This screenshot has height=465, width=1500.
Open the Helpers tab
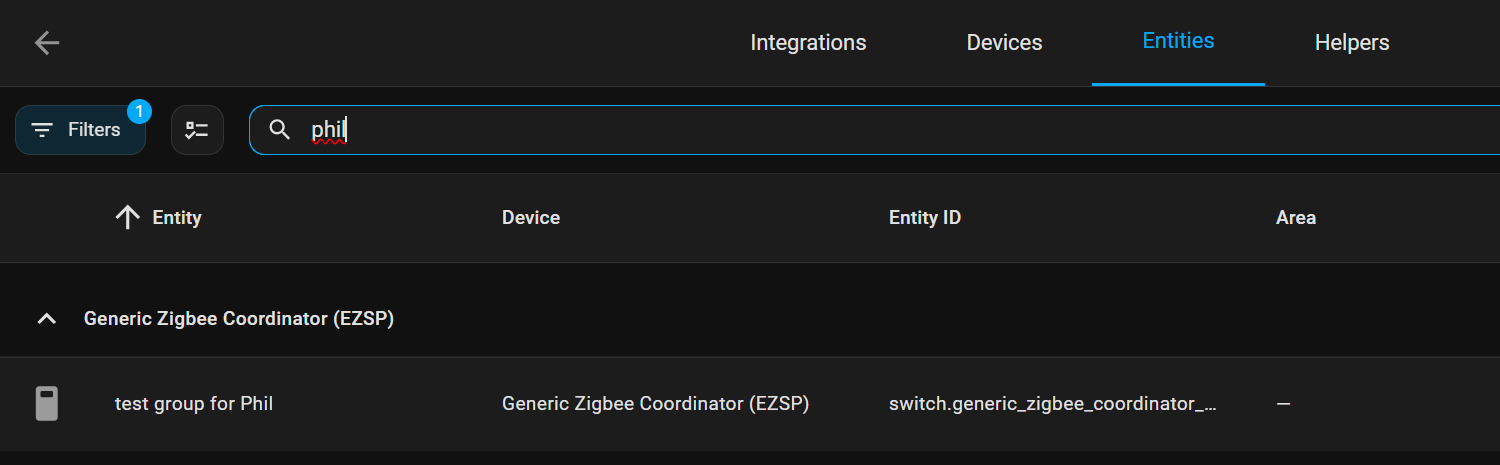[x=1351, y=43]
